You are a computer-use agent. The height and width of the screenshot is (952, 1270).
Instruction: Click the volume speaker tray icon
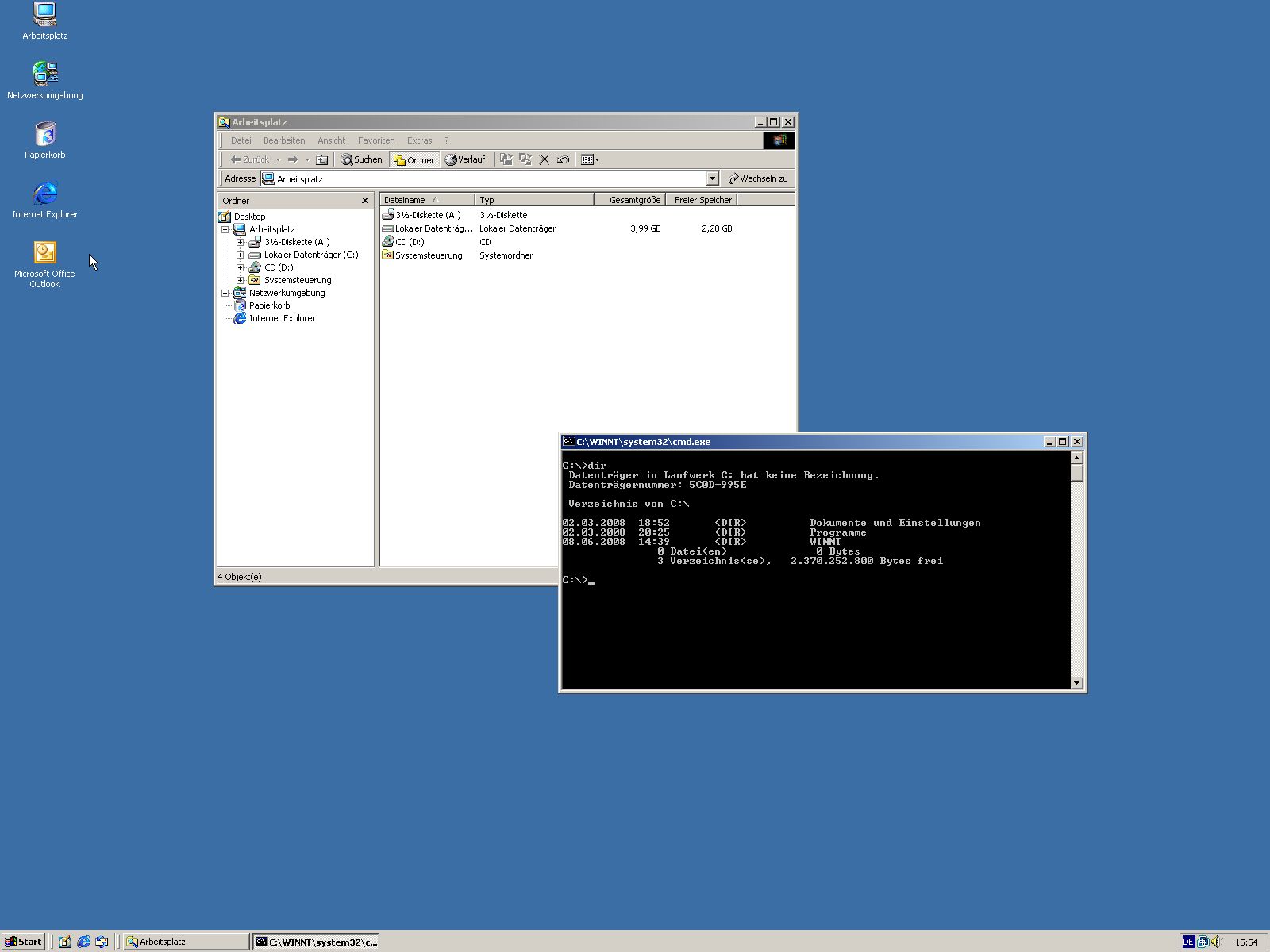coord(1218,942)
